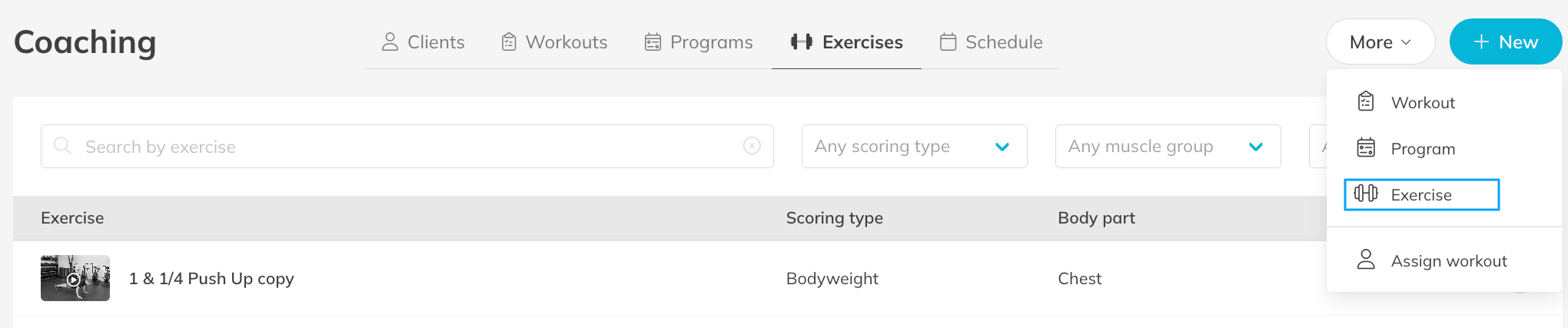This screenshot has height=328, width=1568.
Task: Click the Exercises dumbbell tab icon
Action: pos(801,42)
